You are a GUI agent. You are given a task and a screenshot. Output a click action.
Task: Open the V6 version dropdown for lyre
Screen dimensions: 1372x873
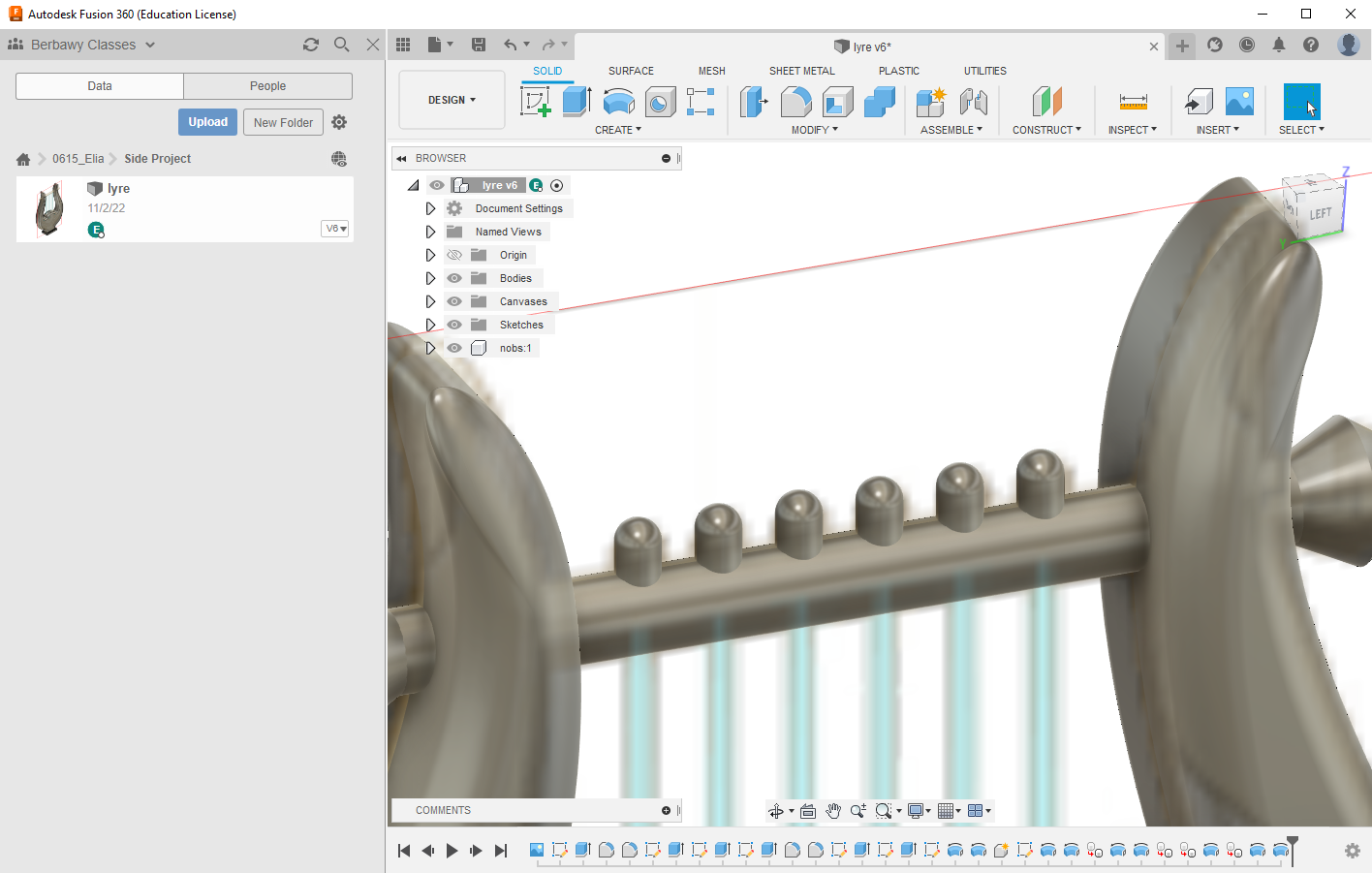pos(335,229)
